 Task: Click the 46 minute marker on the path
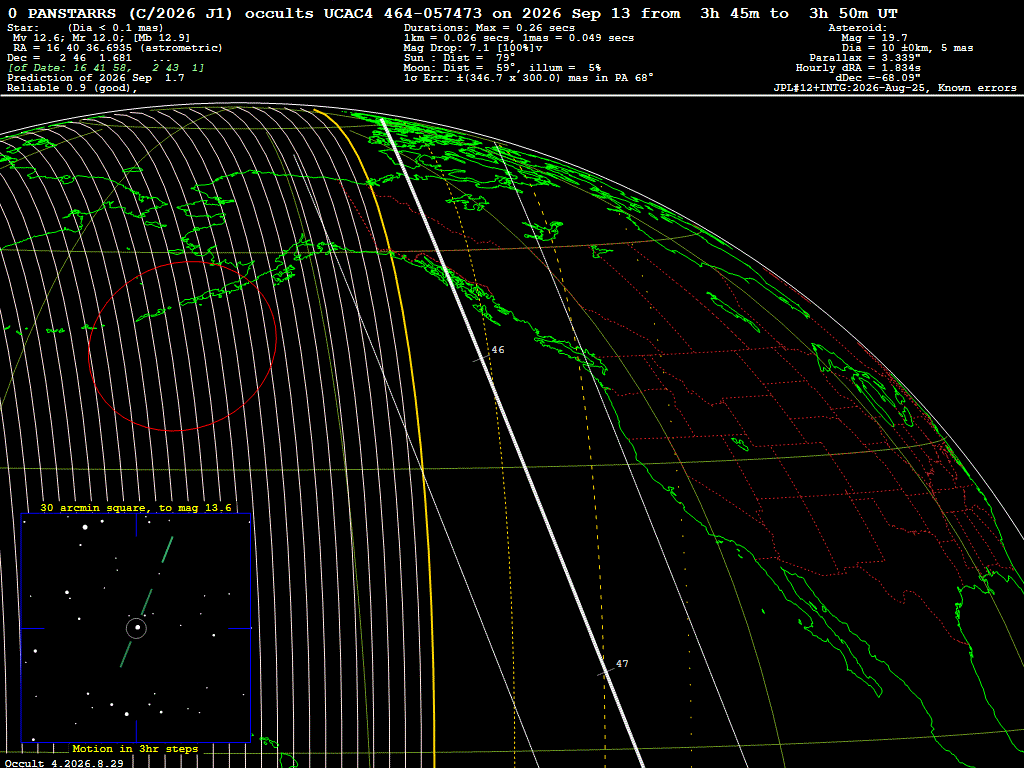[498, 350]
